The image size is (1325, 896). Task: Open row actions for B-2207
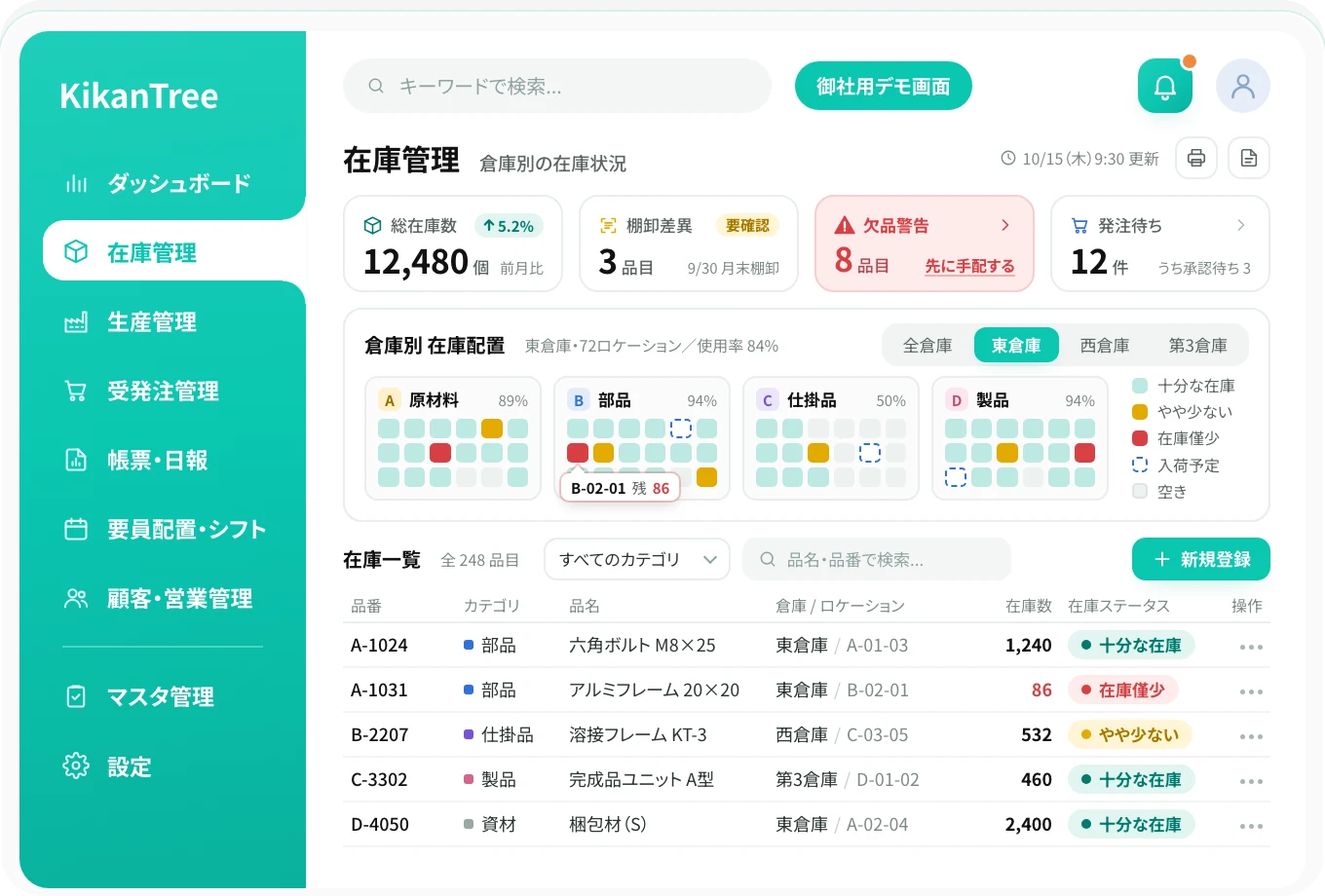[1251, 735]
